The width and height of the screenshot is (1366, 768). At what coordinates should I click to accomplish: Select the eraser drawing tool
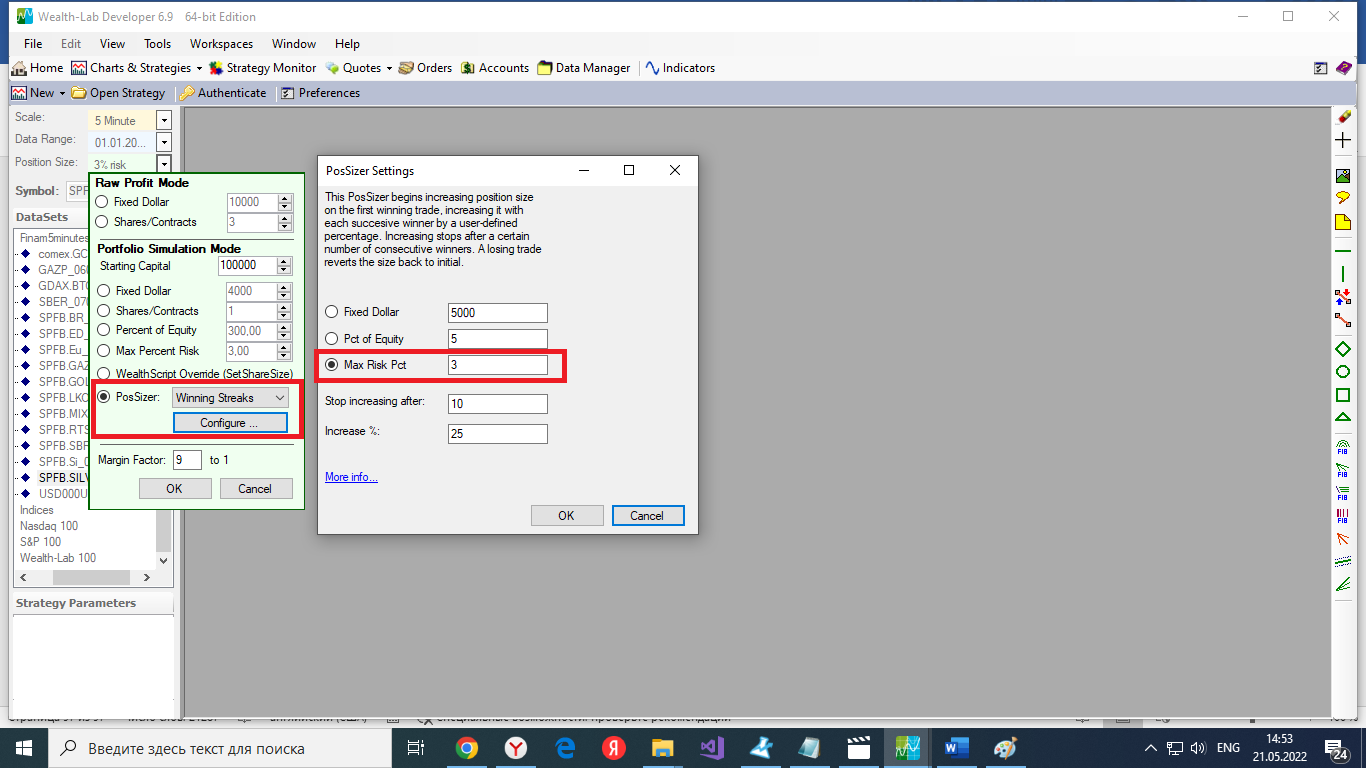[1343, 117]
